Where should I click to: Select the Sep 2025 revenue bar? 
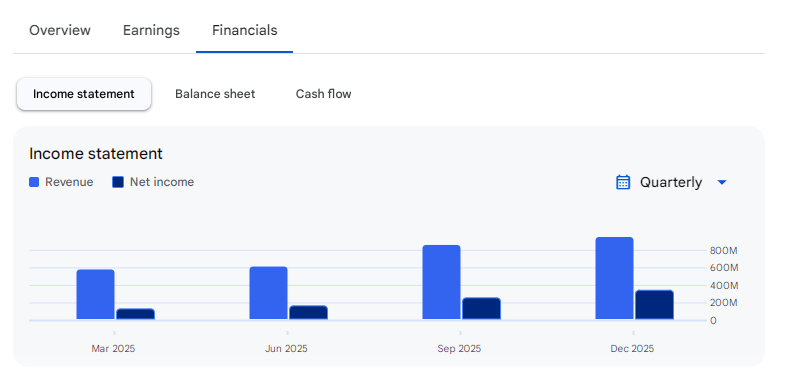(442, 282)
